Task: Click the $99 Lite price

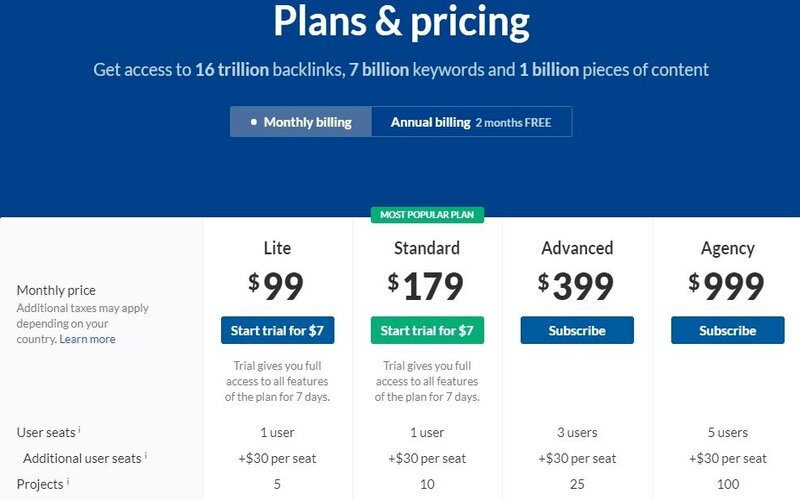Action: tap(277, 287)
